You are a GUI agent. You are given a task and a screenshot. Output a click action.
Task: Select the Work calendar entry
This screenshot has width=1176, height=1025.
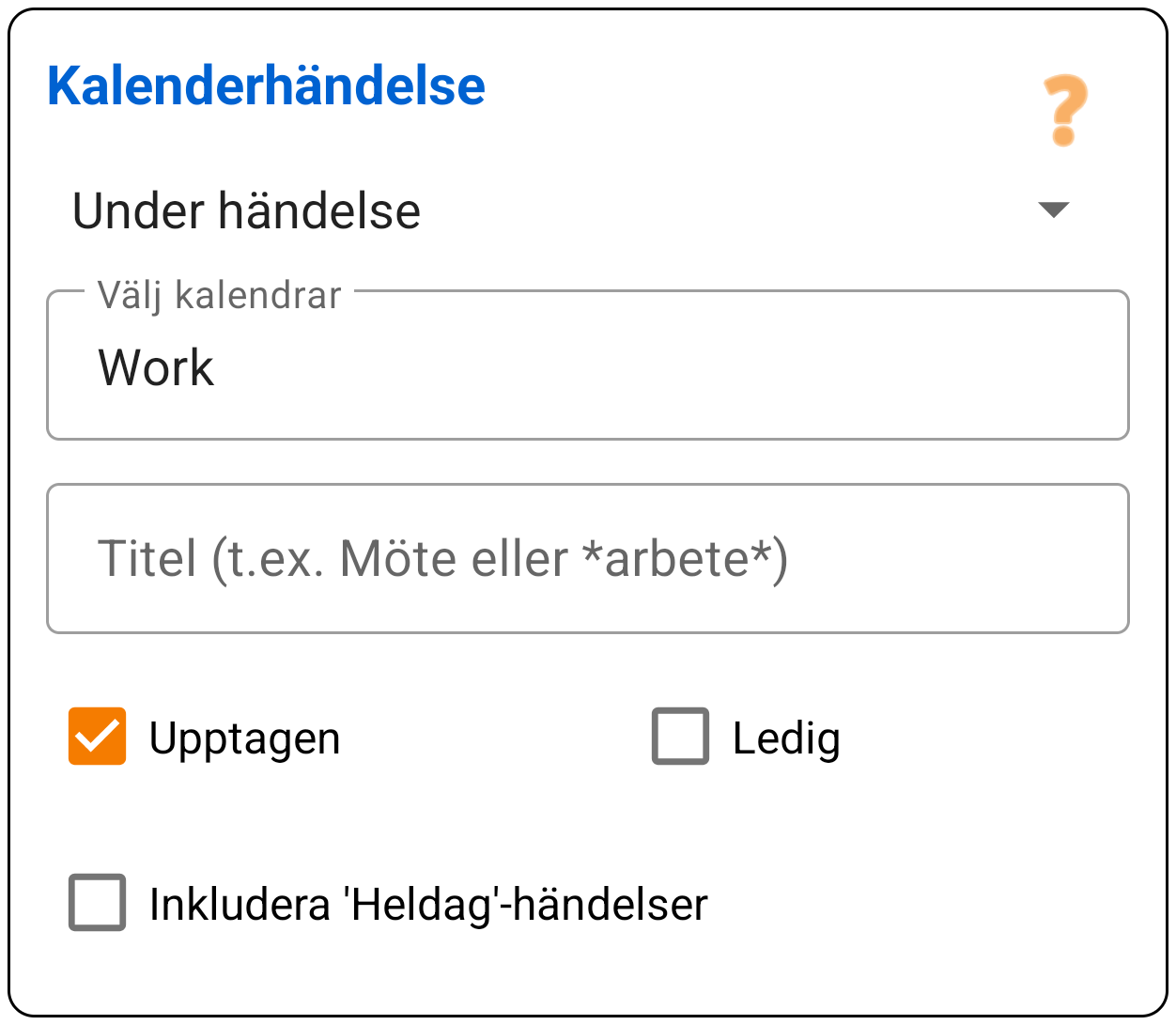click(156, 366)
